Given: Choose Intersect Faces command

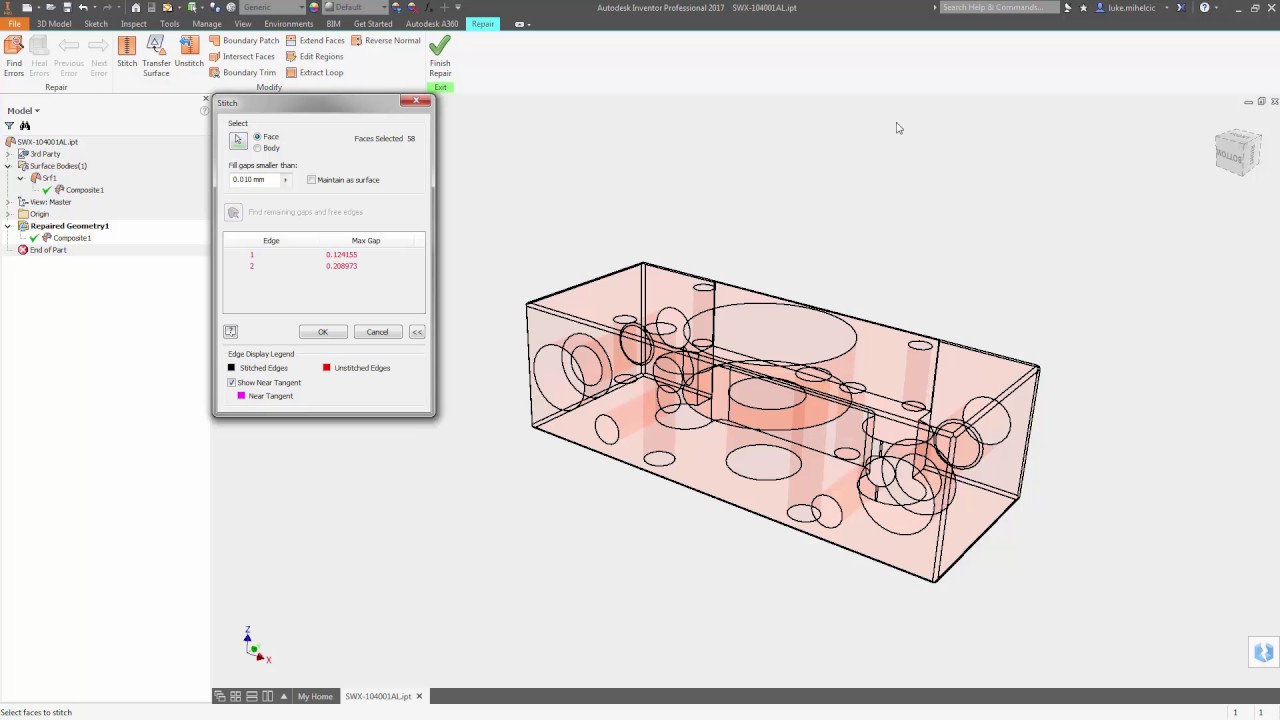Looking at the screenshot, I should pyautogui.click(x=242, y=56).
